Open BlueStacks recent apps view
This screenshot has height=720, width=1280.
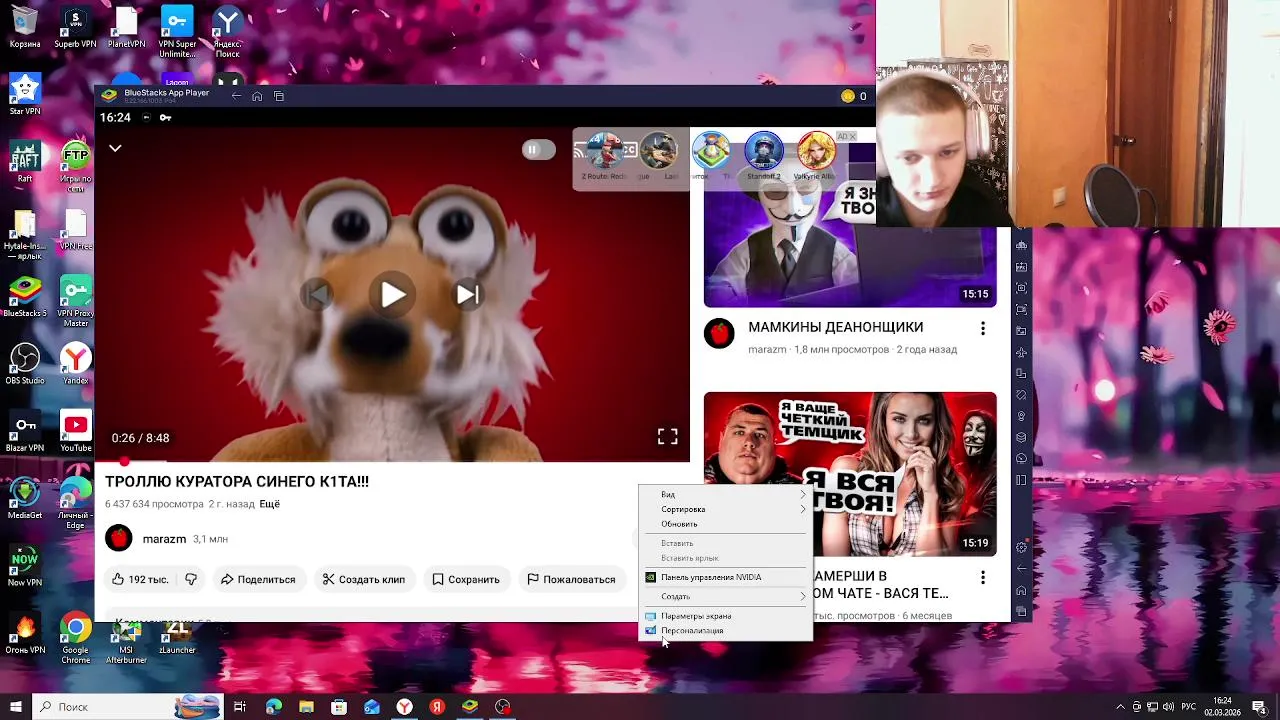tap(279, 96)
